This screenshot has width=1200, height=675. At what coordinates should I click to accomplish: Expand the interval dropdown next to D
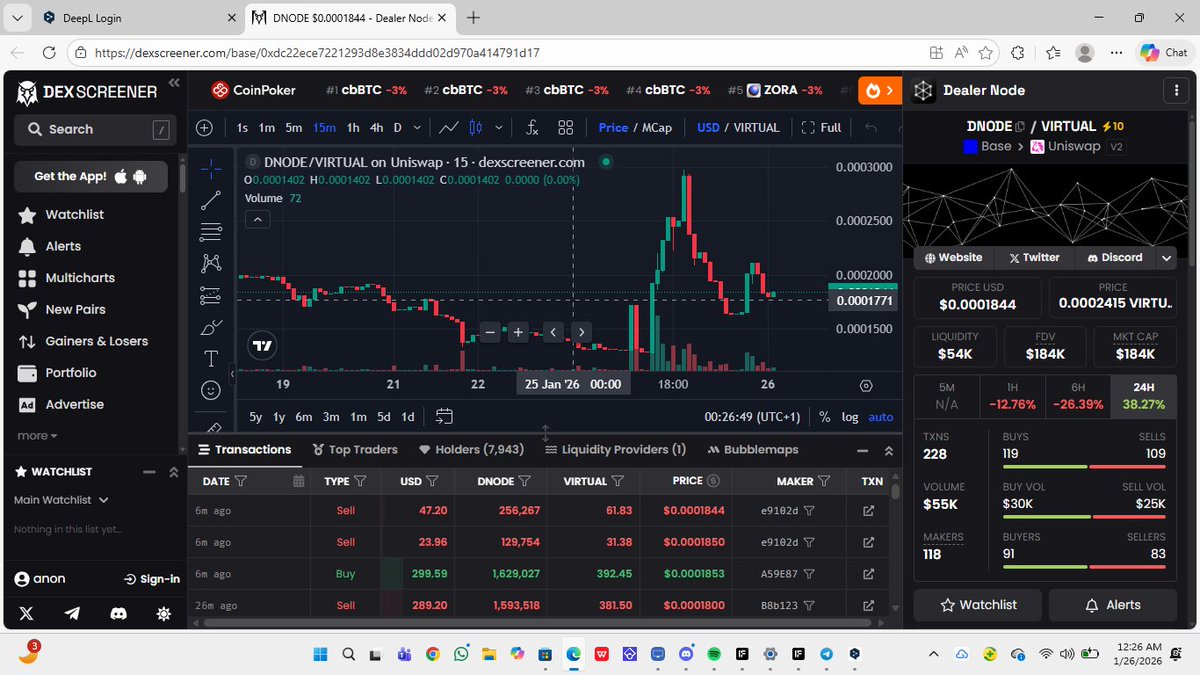coord(417,128)
